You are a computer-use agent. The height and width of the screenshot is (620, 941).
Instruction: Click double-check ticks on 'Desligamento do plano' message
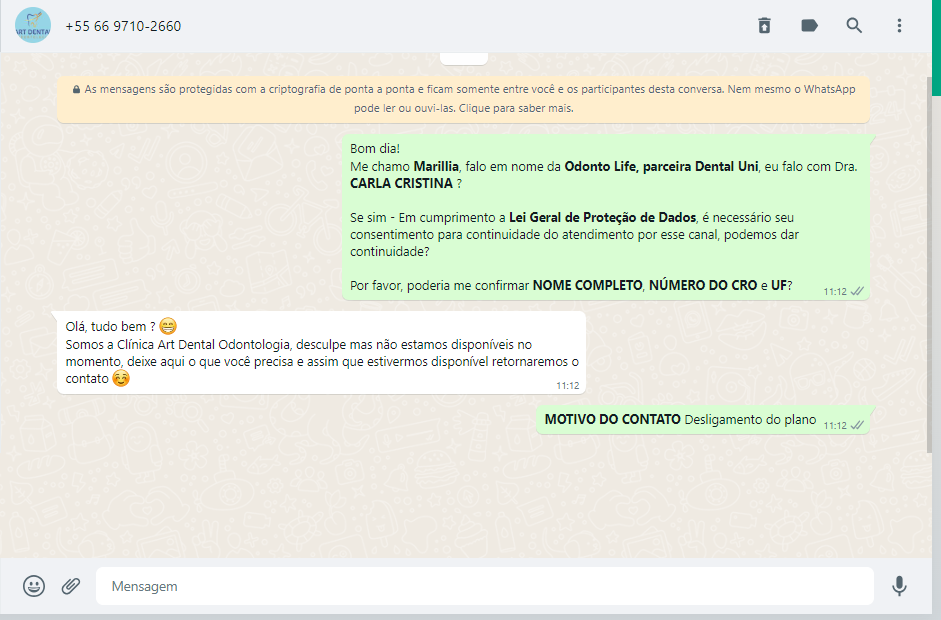(858, 426)
